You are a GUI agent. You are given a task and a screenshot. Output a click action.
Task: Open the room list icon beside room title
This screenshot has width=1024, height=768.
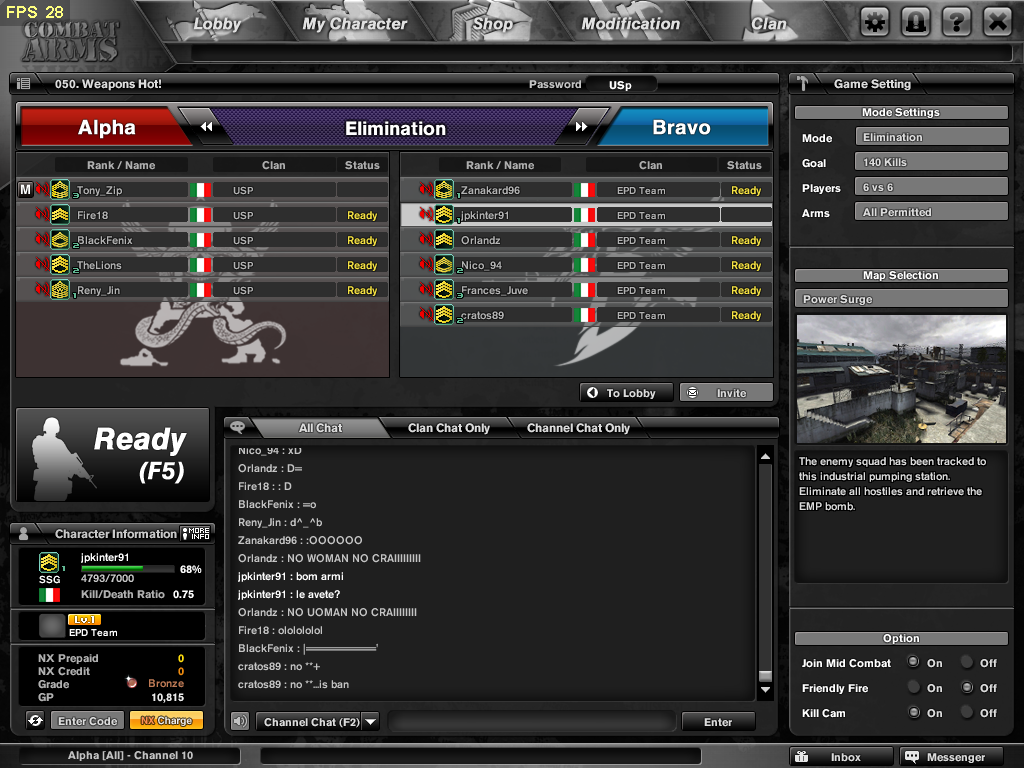coord(24,84)
